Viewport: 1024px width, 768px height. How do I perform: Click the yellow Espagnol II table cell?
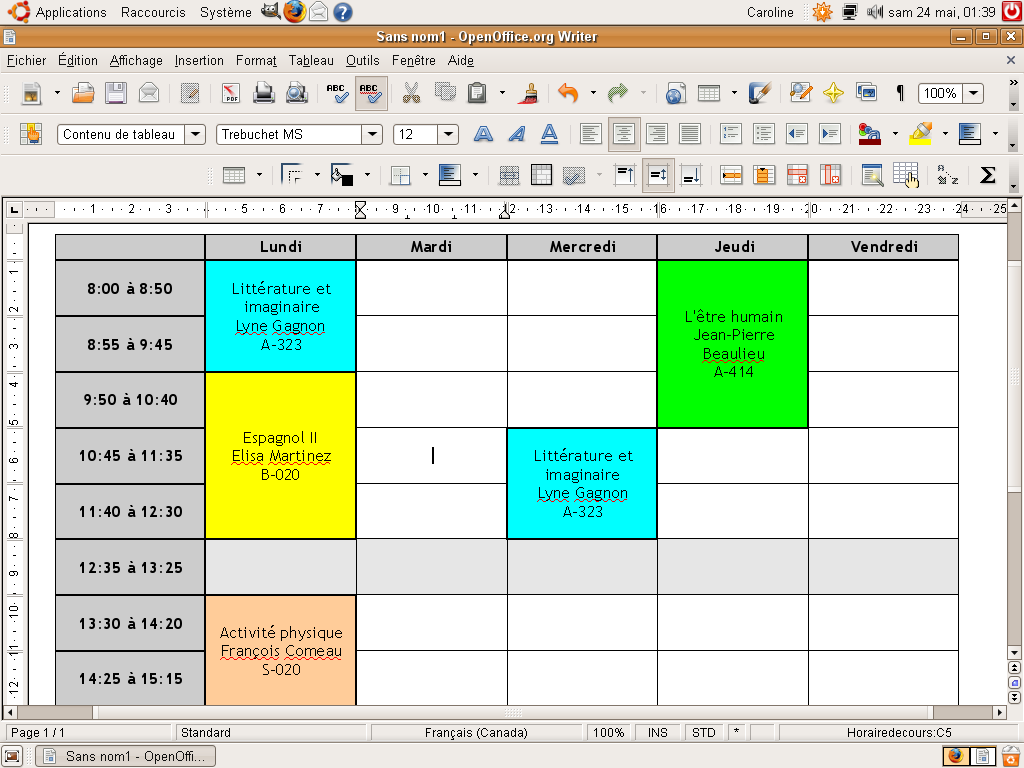[x=280, y=456]
